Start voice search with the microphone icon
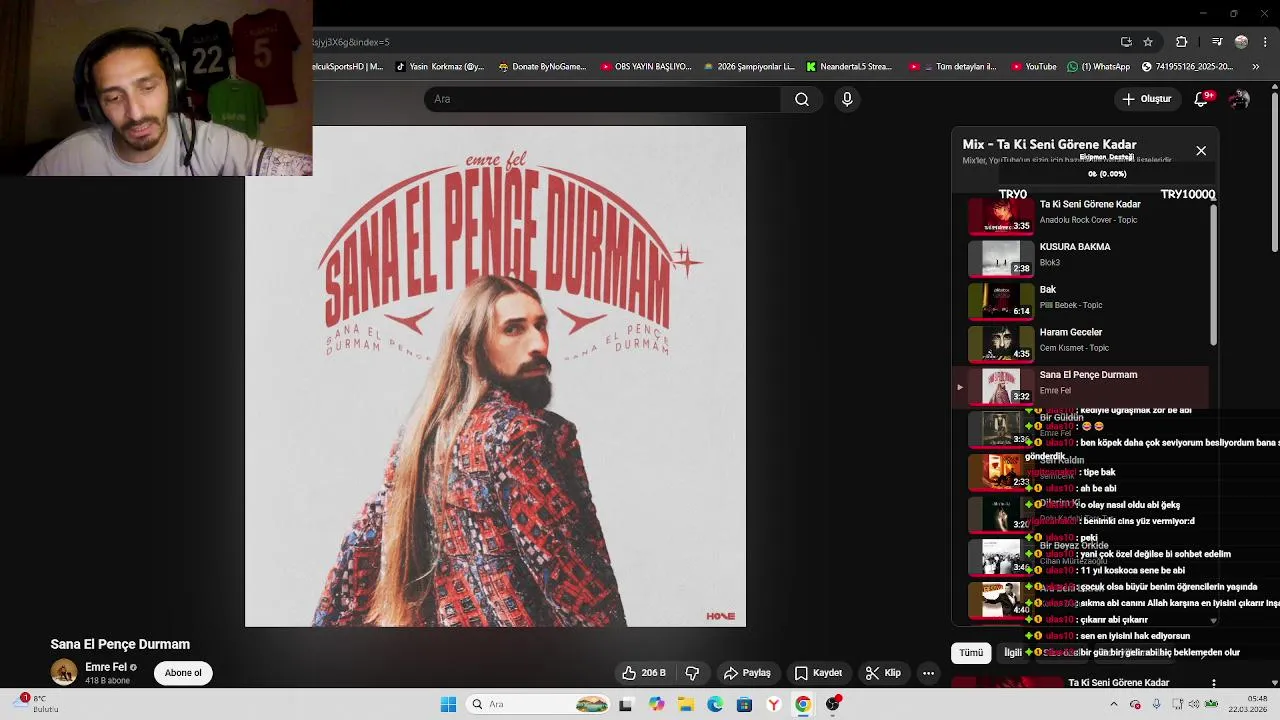This screenshot has height=720, width=1280. pyautogui.click(x=847, y=99)
